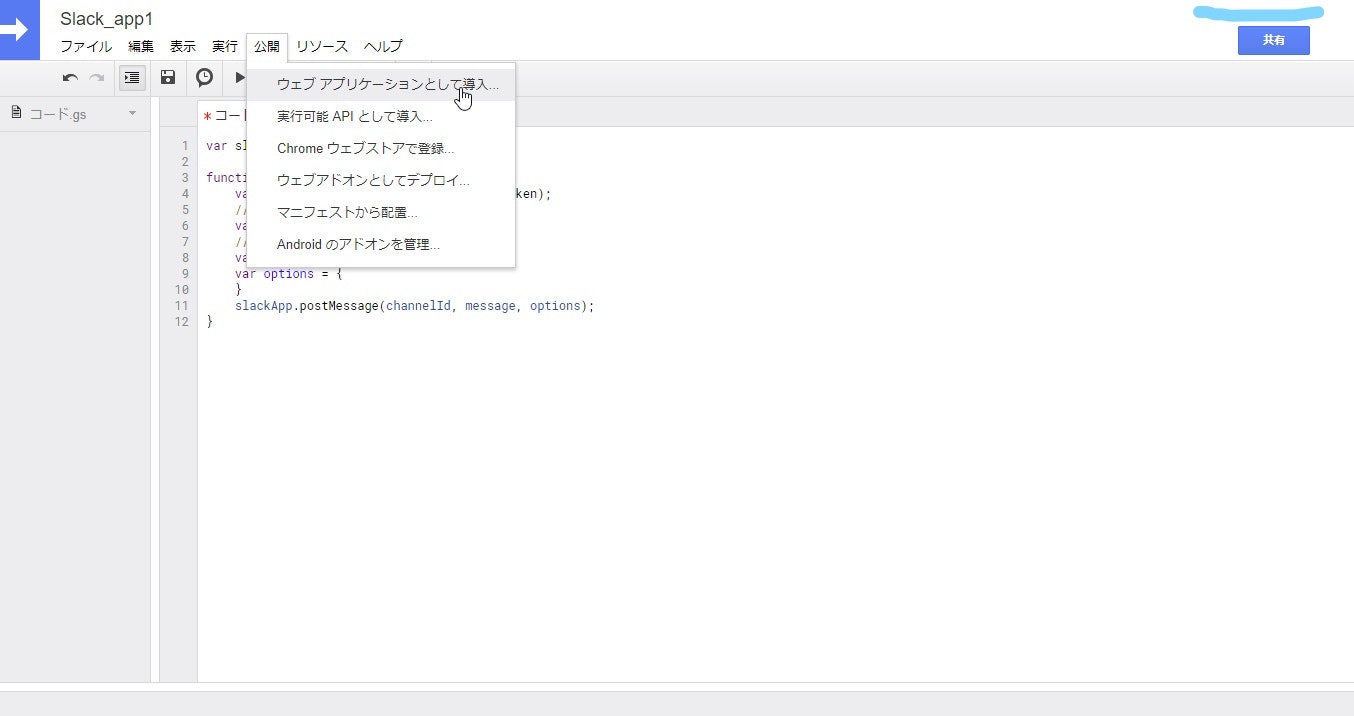Click the Redo arrow icon

point(97,77)
